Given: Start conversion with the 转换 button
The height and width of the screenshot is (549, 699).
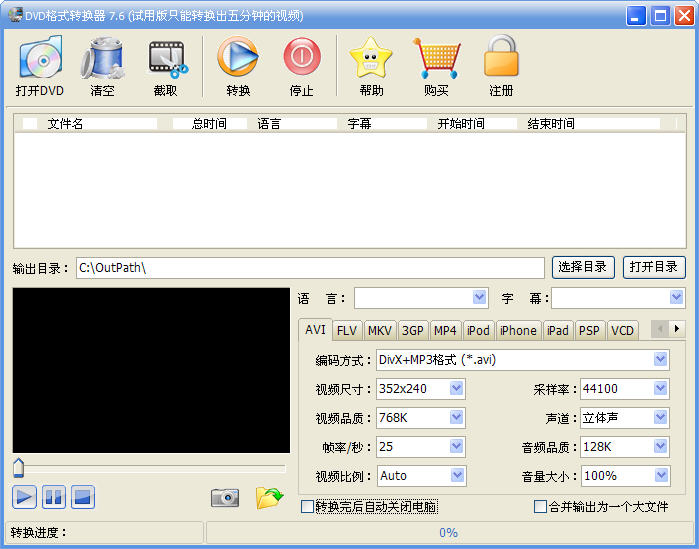Looking at the screenshot, I should [238, 57].
